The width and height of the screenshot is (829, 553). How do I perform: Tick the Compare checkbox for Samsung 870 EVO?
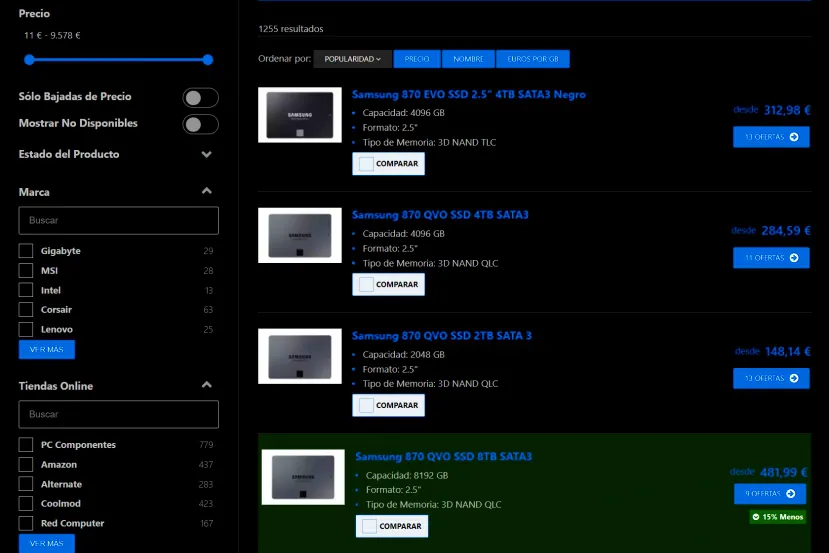click(366, 164)
